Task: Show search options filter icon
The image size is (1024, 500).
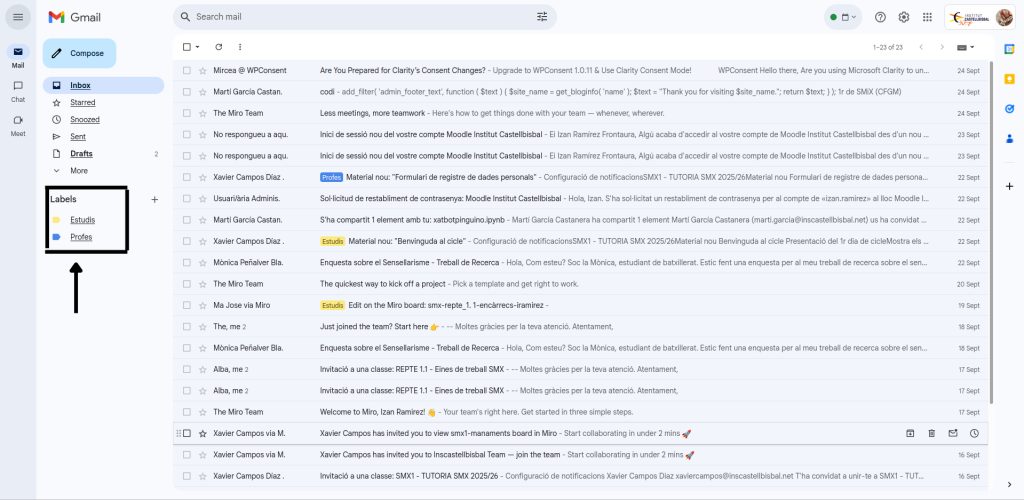Action: [542, 17]
